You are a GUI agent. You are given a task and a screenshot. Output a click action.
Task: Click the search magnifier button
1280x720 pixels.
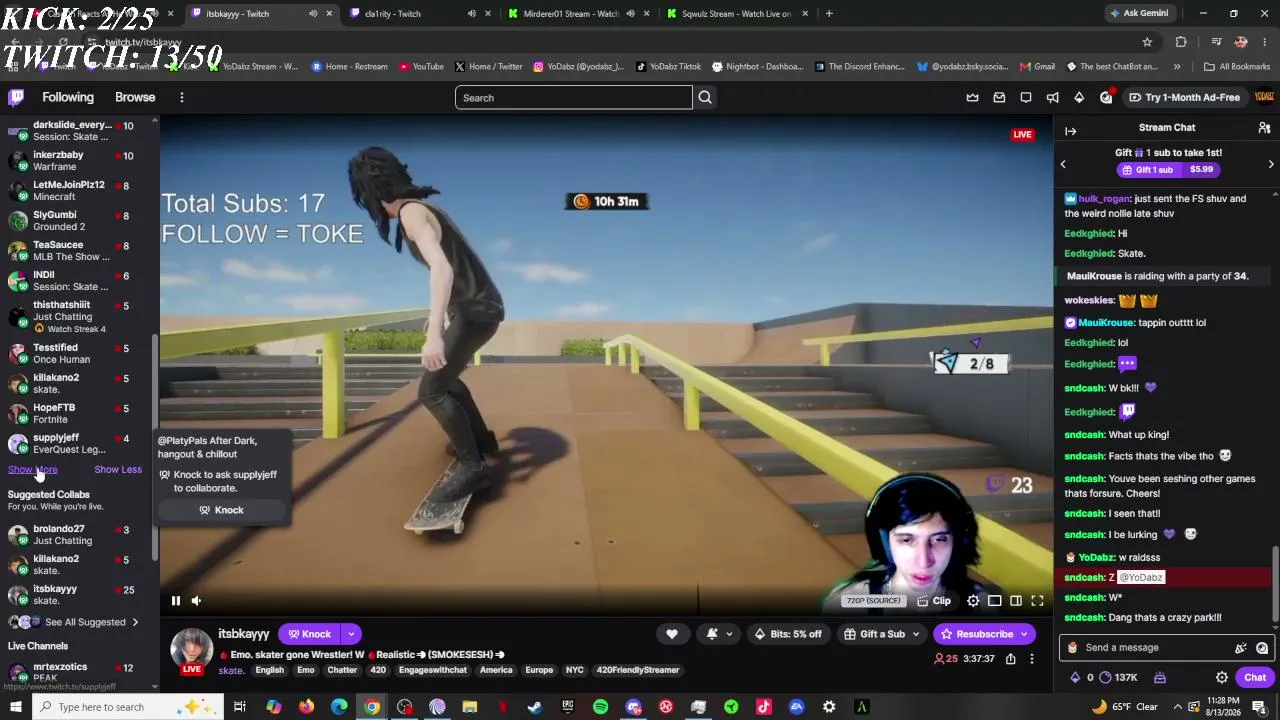click(x=705, y=97)
